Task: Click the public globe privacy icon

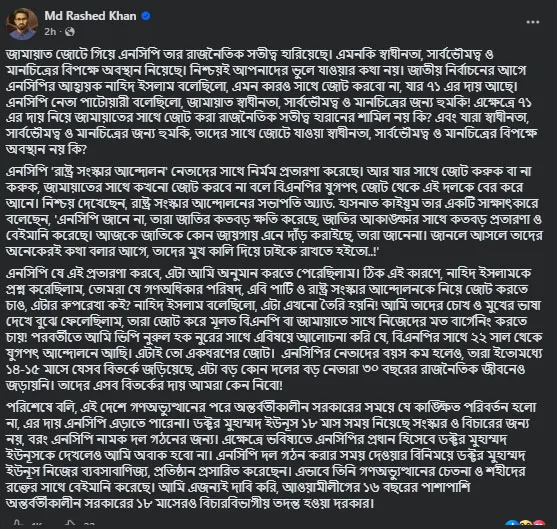Action: (x=70, y=32)
